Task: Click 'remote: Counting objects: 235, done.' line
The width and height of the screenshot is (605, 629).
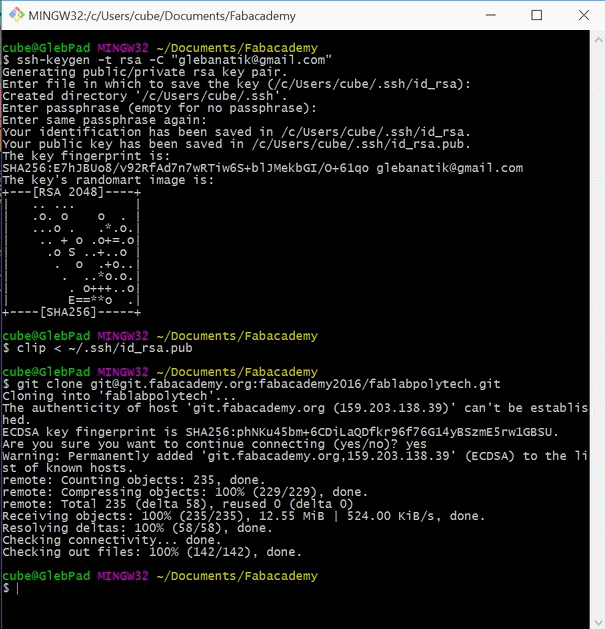Action: tap(134, 480)
